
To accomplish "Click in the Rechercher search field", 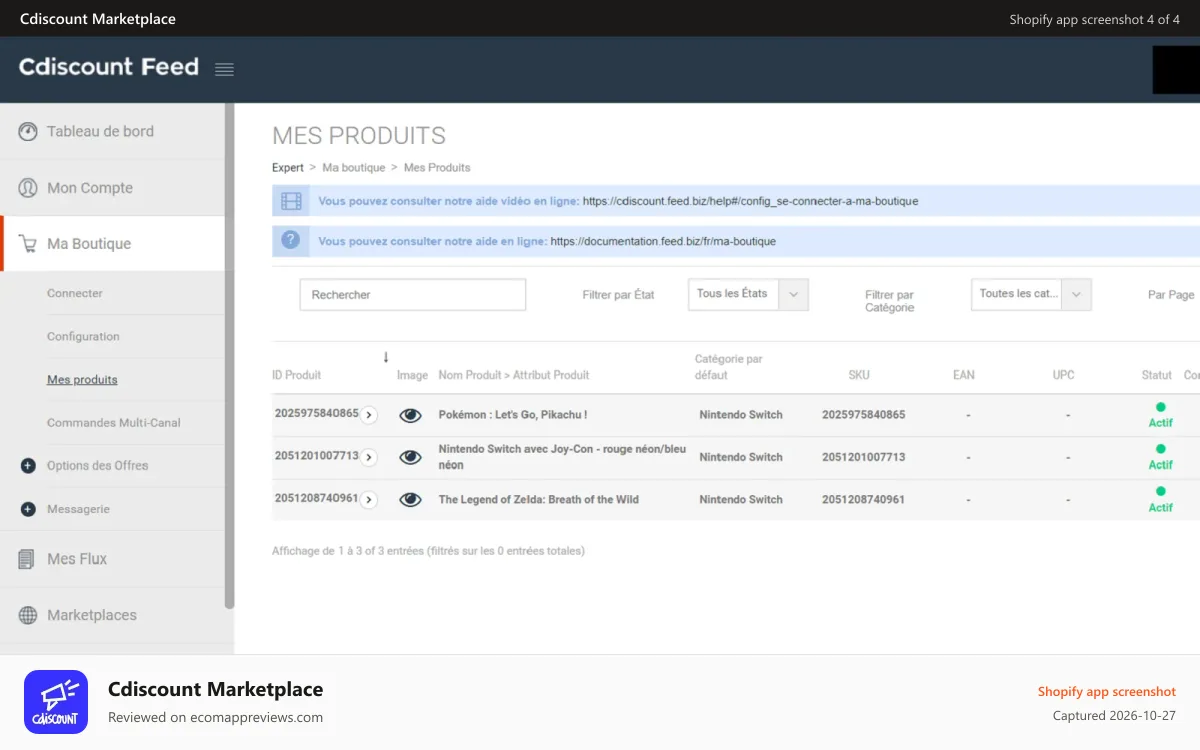I will coord(413,295).
